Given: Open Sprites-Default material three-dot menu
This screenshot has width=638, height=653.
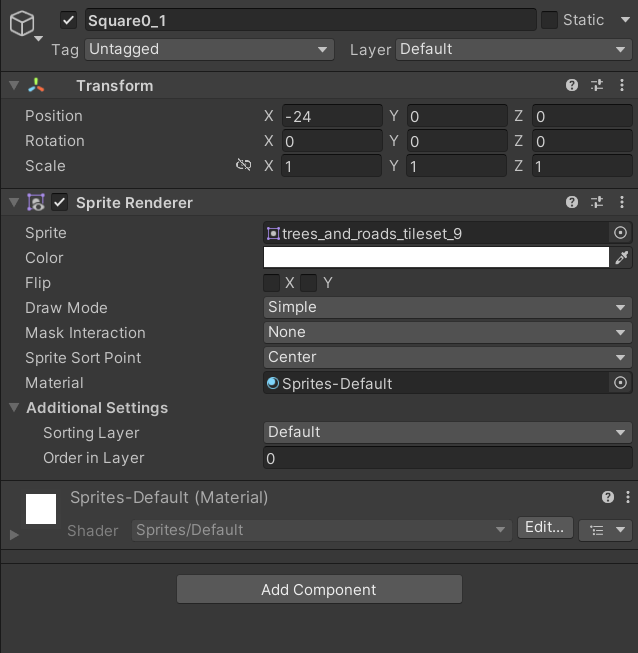Looking at the screenshot, I should click(x=628, y=497).
